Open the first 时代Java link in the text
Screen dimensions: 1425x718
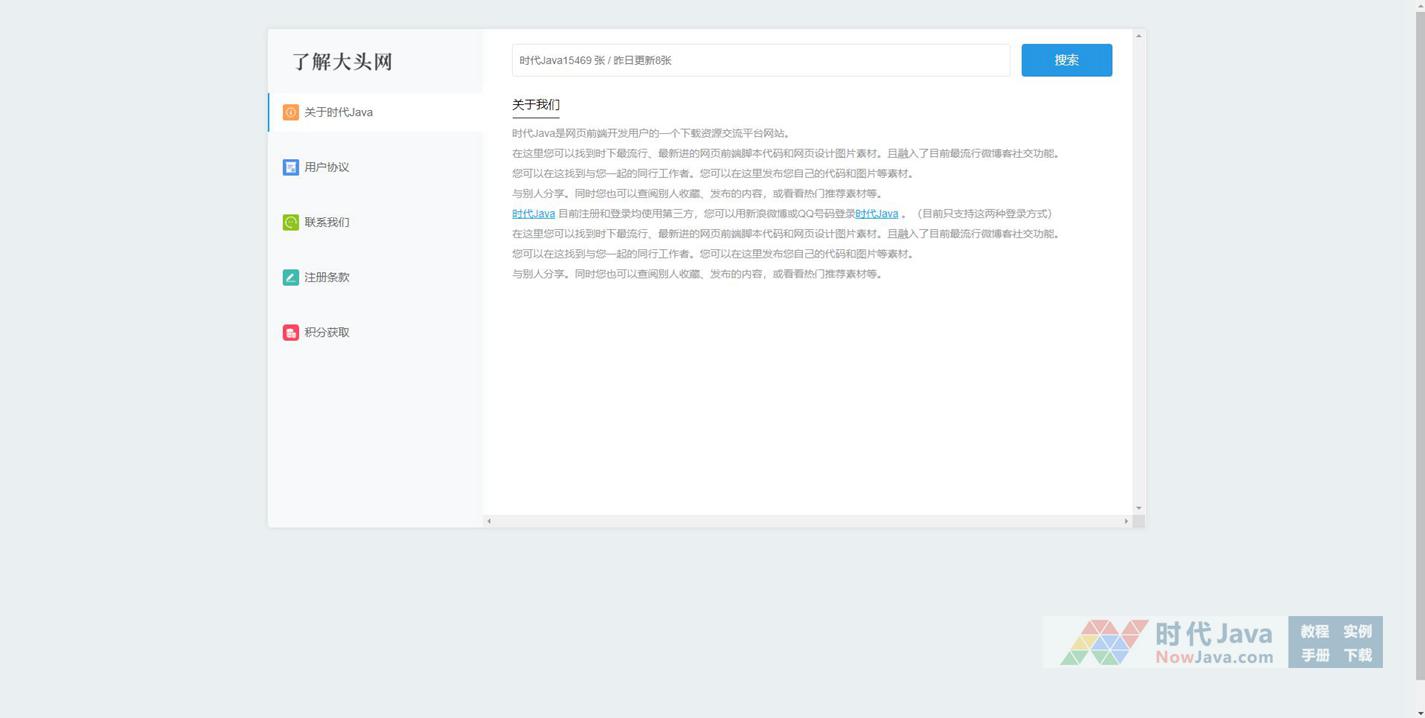tap(533, 214)
